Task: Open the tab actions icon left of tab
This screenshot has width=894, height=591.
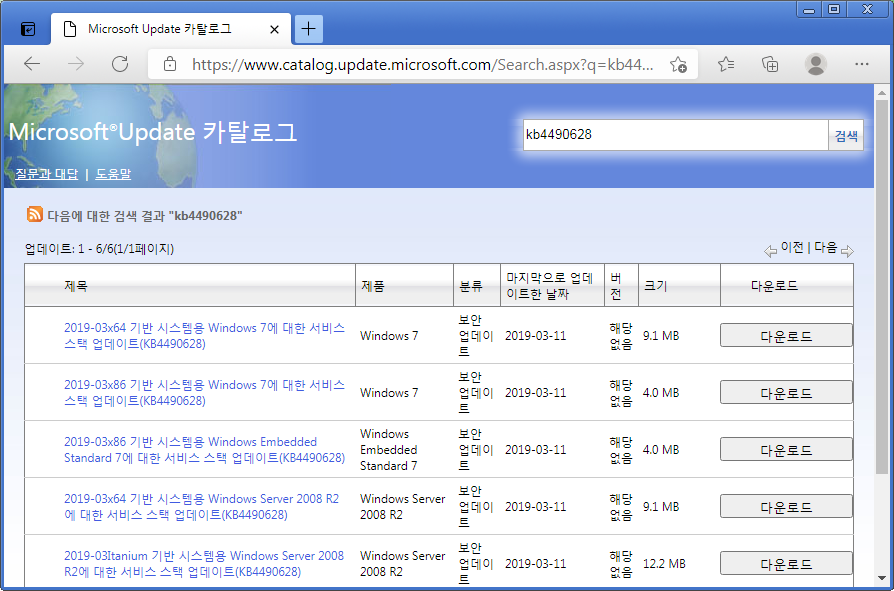Action: click(28, 29)
